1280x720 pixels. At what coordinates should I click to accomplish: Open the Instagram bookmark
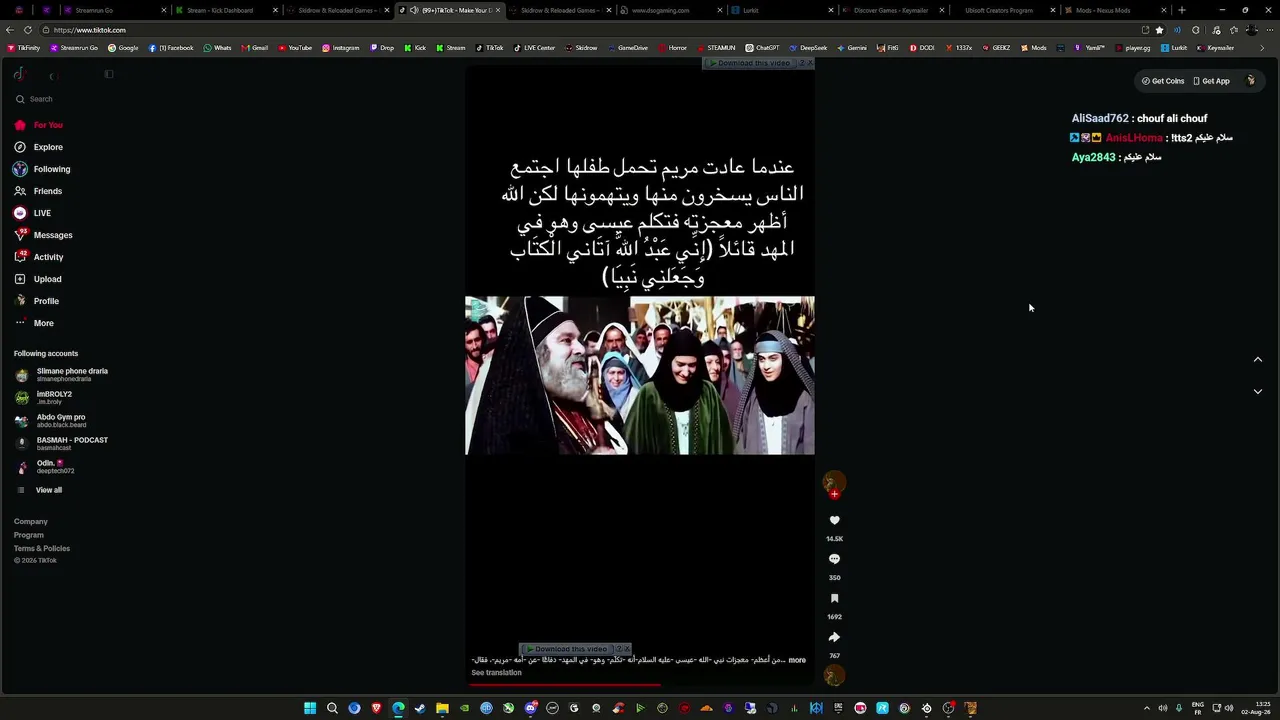tap(340, 48)
